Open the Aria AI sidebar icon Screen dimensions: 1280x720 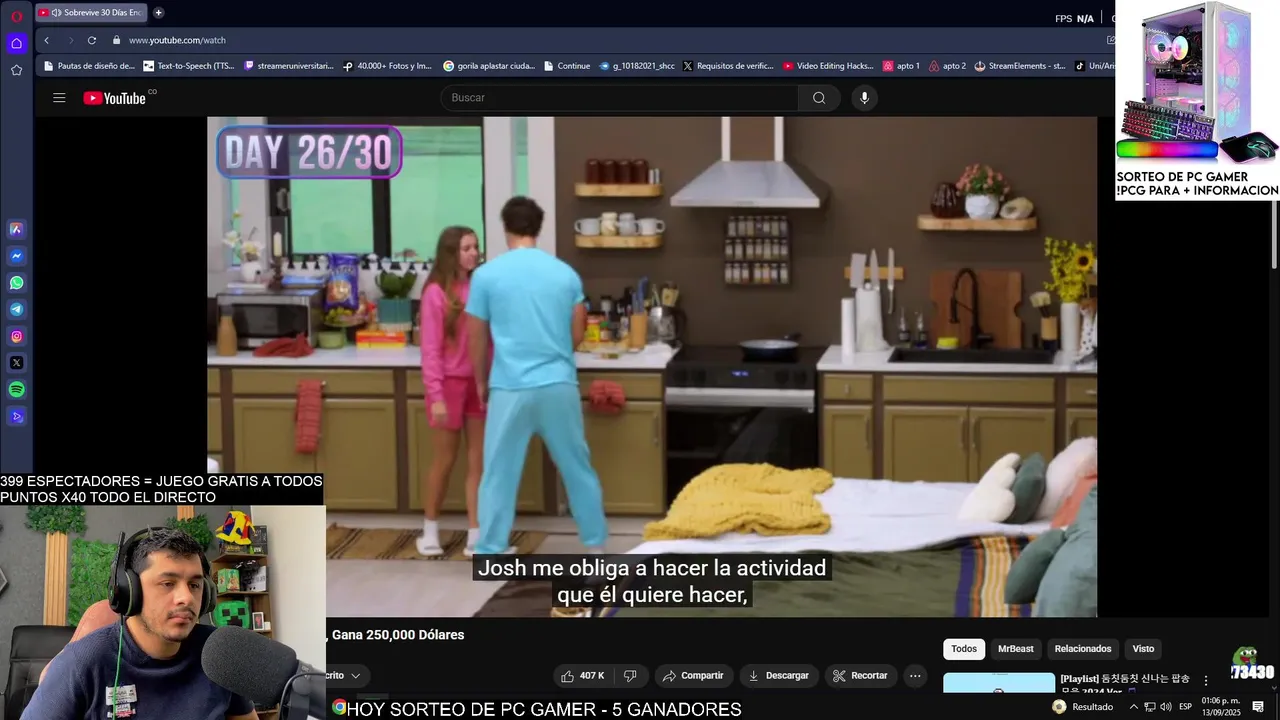pyautogui.click(x=16, y=229)
